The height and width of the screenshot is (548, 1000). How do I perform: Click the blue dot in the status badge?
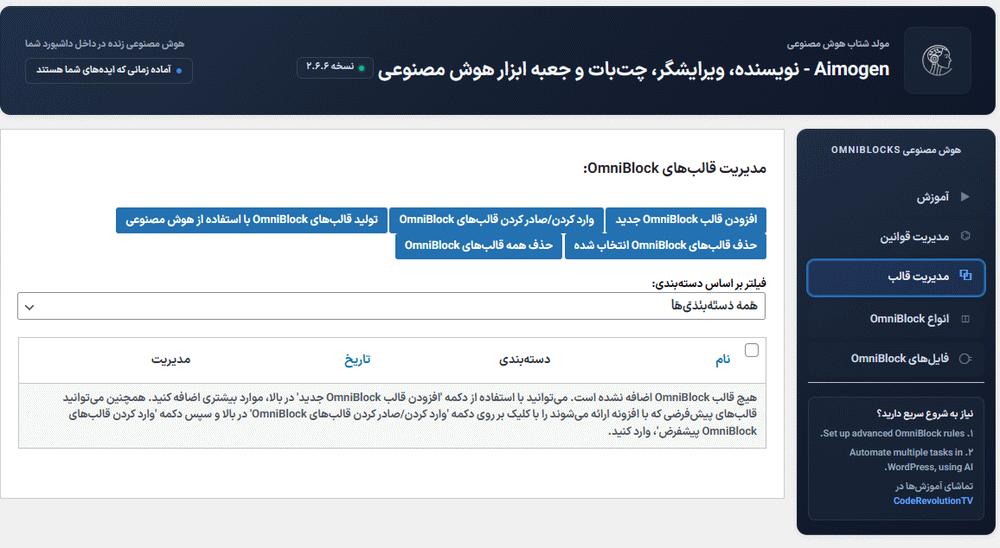(179, 70)
